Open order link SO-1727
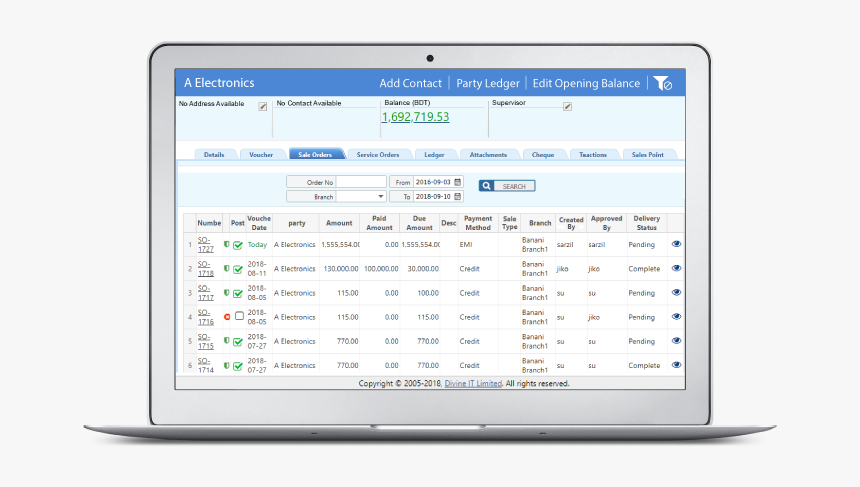The width and height of the screenshot is (860, 487). [x=206, y=245]
